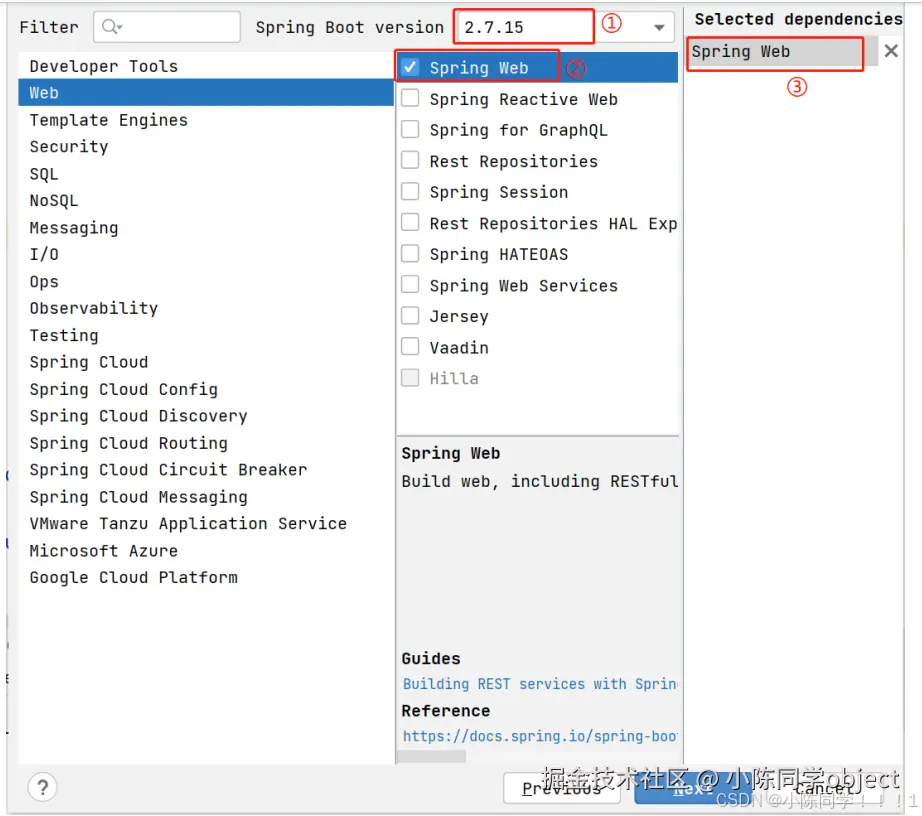Open the Spring Boot version dropdown arrow
Image resolution: width=922 pixels, height=816 pixels.
click(x=659, y=28)
